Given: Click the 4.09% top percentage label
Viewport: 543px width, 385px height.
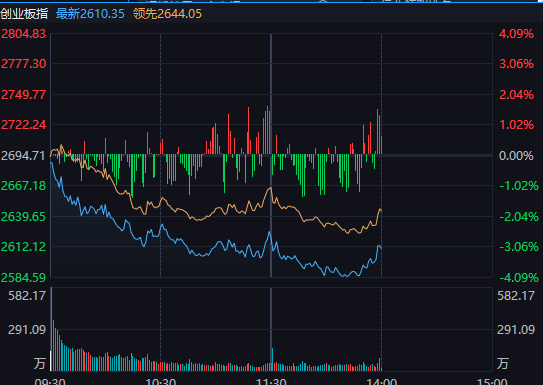Looking at the screenshot, I should 516,34.
